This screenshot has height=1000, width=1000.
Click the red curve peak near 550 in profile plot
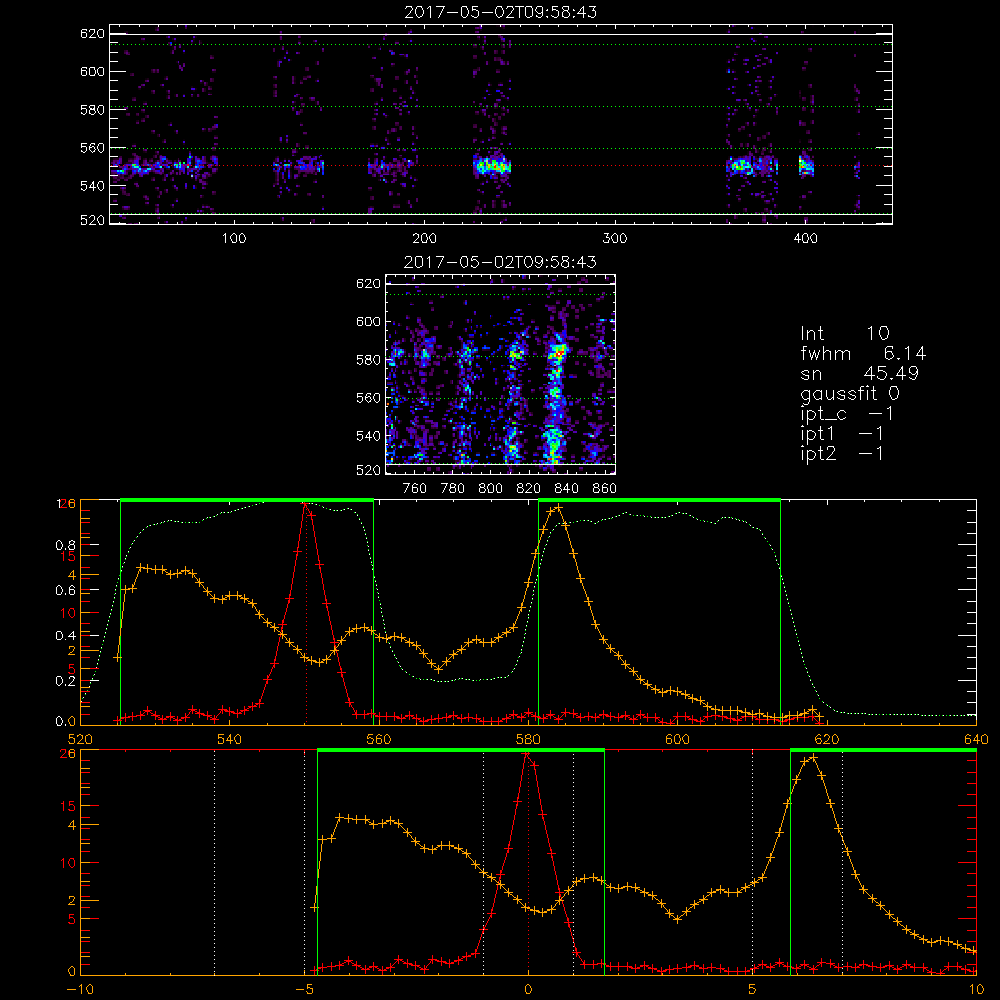point(306,504)
